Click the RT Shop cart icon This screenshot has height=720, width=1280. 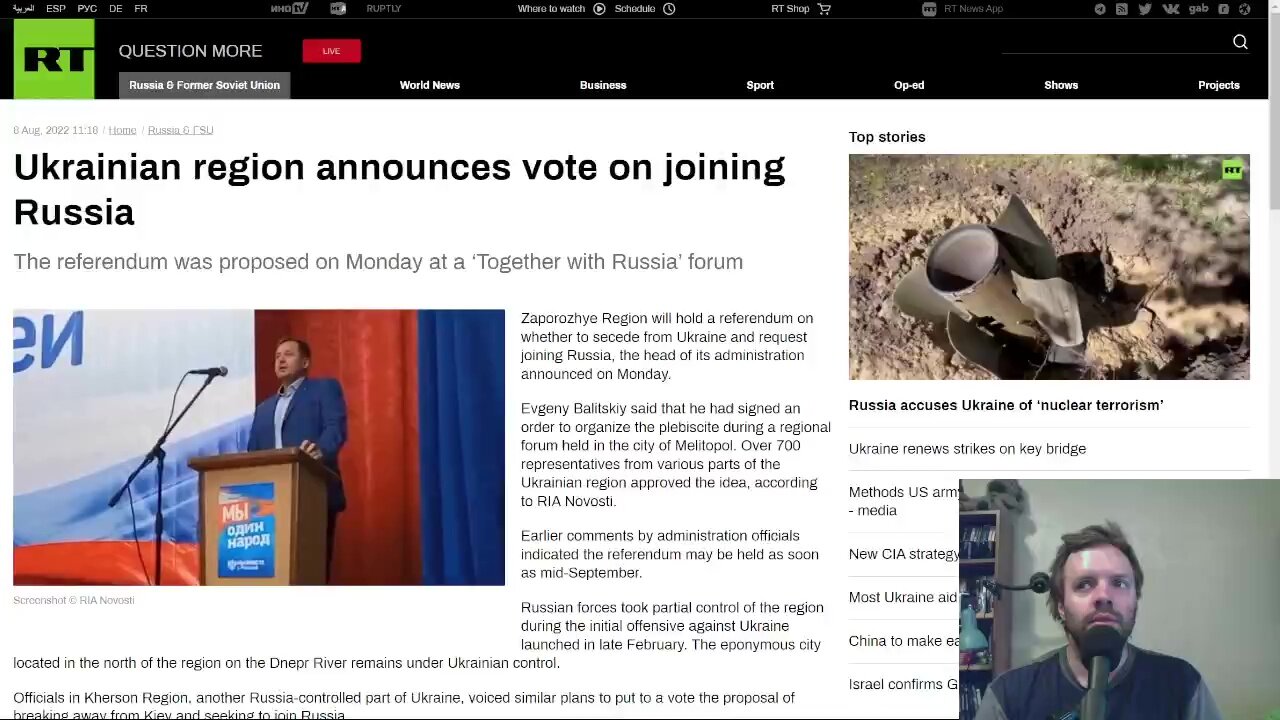824,9
